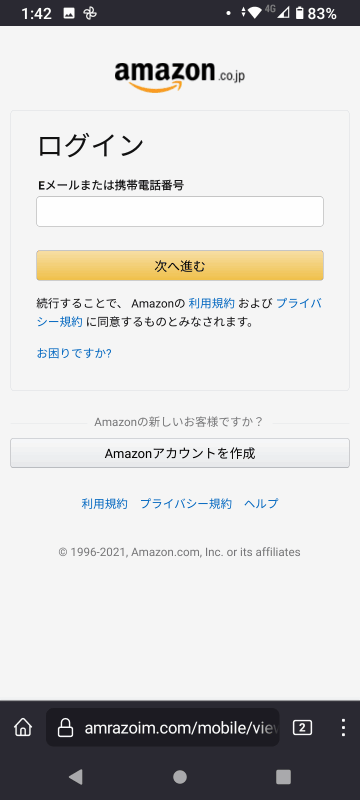Open 利用規約 link in the consent text
360x800 pixels.
[x=211, y=304]
